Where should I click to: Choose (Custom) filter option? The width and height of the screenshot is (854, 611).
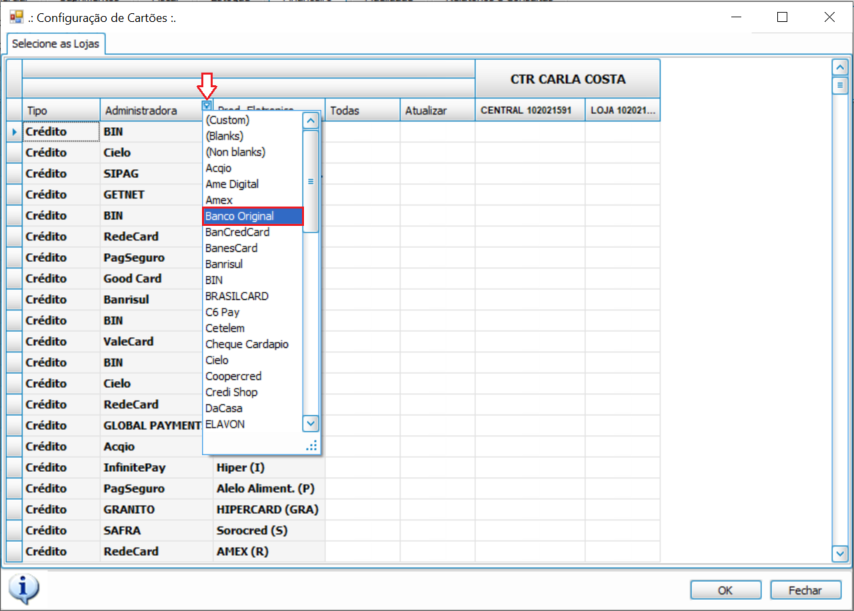pyautogui.click(x=253, y=120)
